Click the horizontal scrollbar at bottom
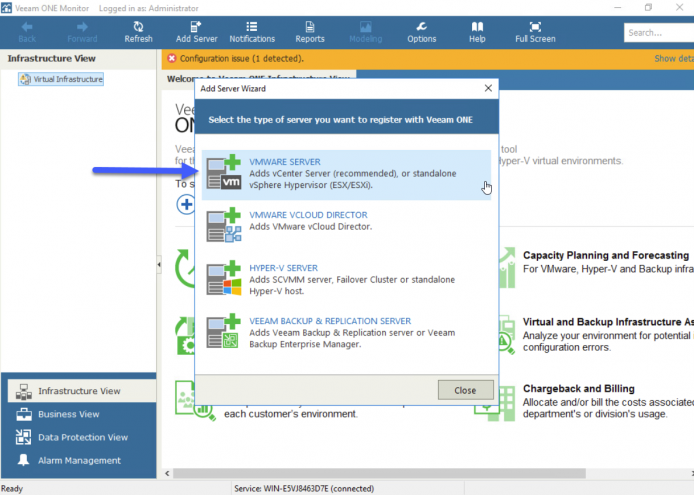 [x=379, y=473]
